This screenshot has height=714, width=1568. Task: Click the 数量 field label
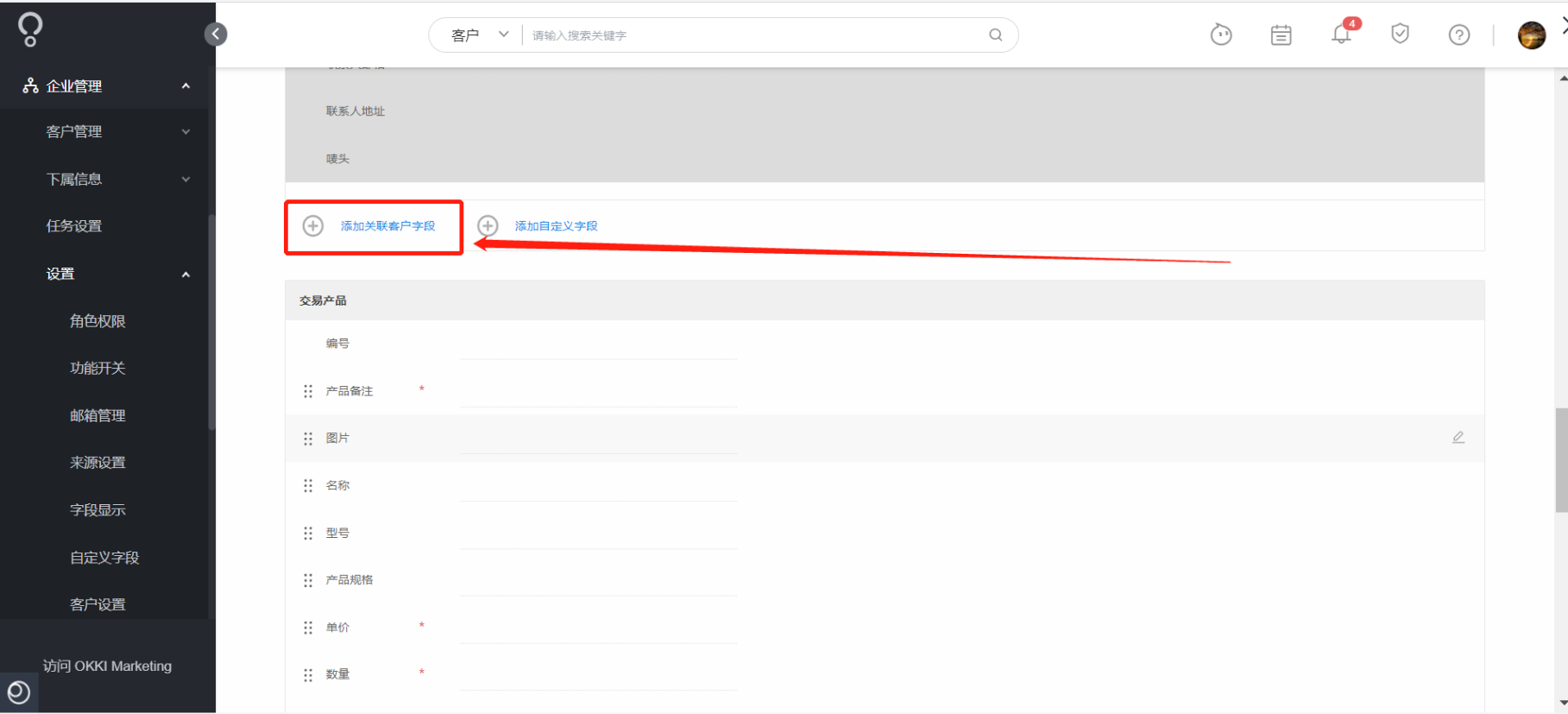(337, 674)
